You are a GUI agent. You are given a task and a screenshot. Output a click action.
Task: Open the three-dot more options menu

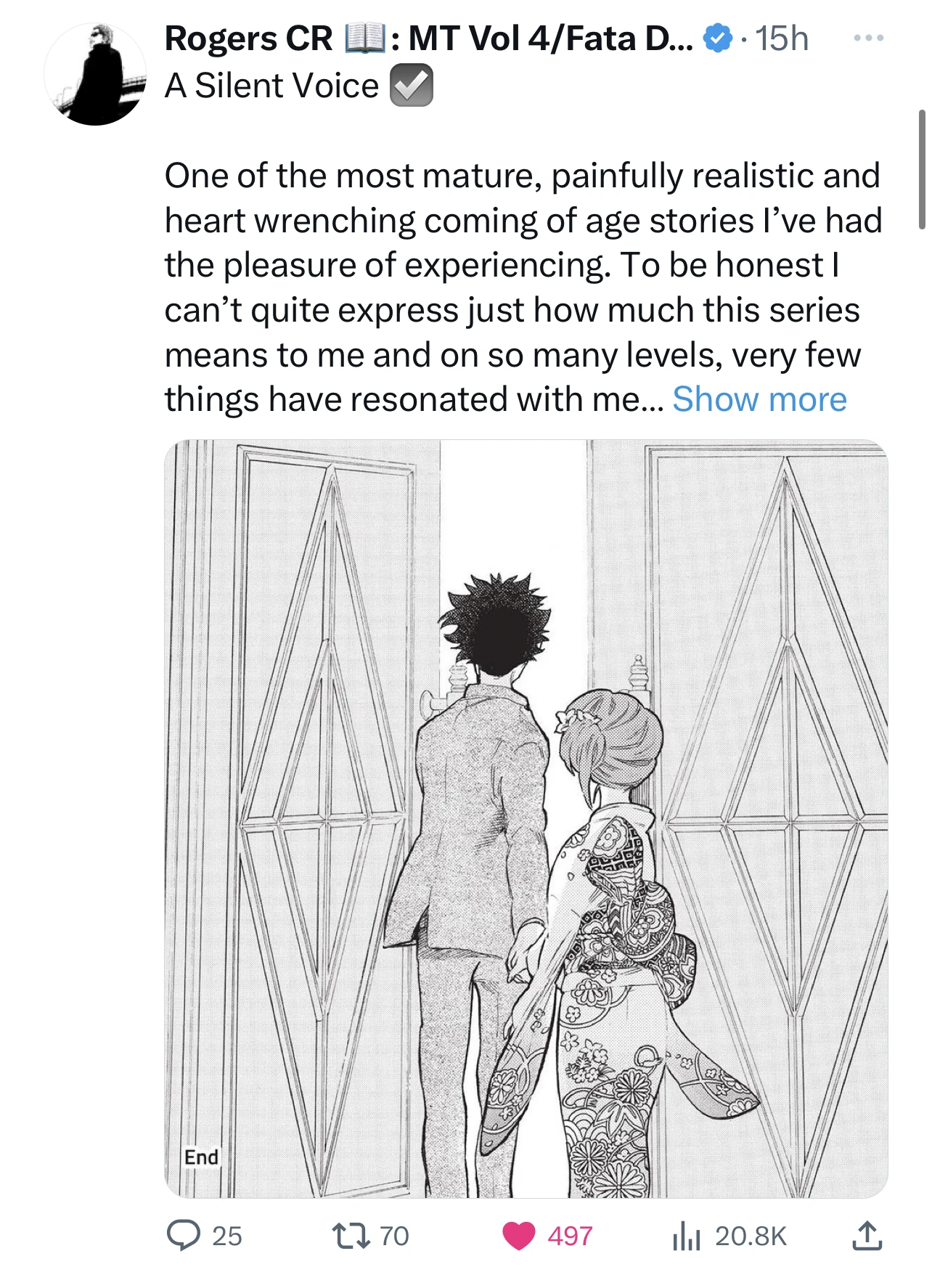(x=868, y=38)
